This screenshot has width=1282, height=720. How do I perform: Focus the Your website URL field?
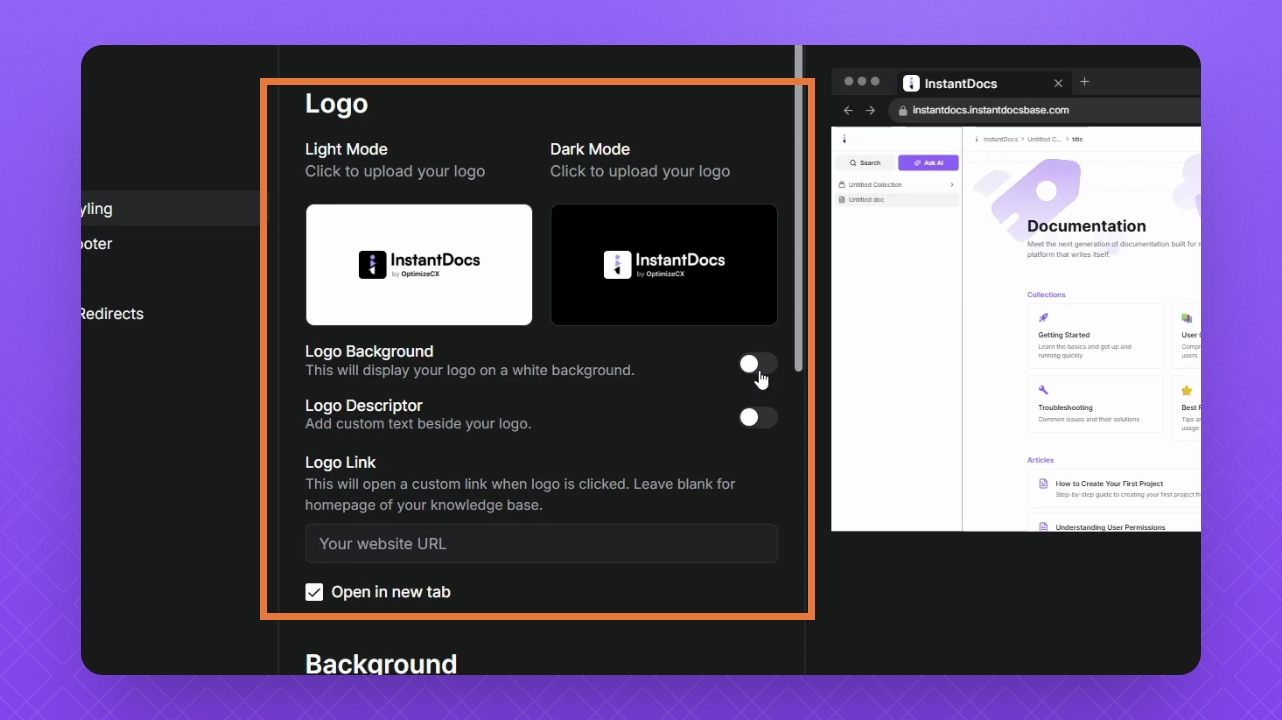coord(541,543)
